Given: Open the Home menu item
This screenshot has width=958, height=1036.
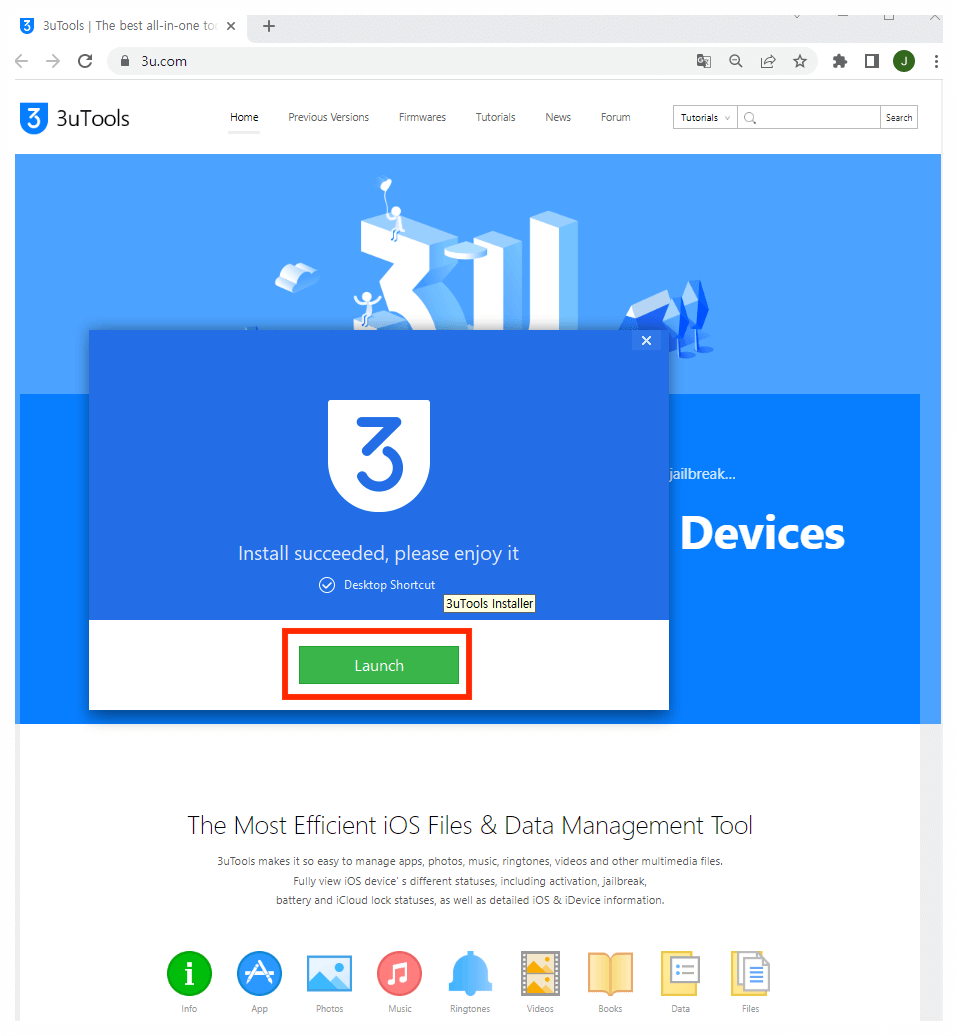Looking at the screenshot, I should (244, 117).
